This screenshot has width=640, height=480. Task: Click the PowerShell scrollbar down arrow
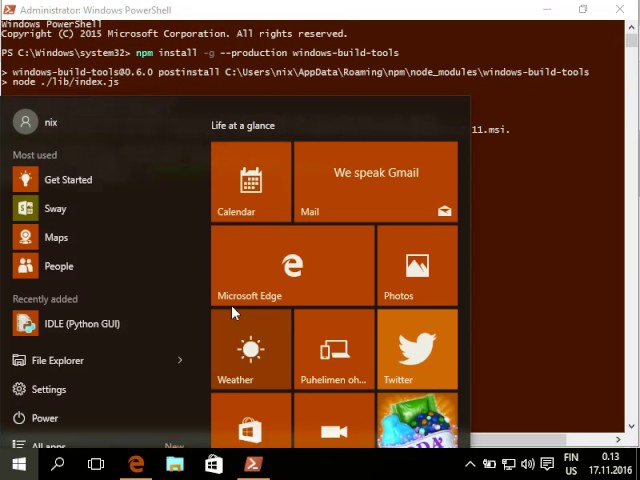click(x=631, y=426)
